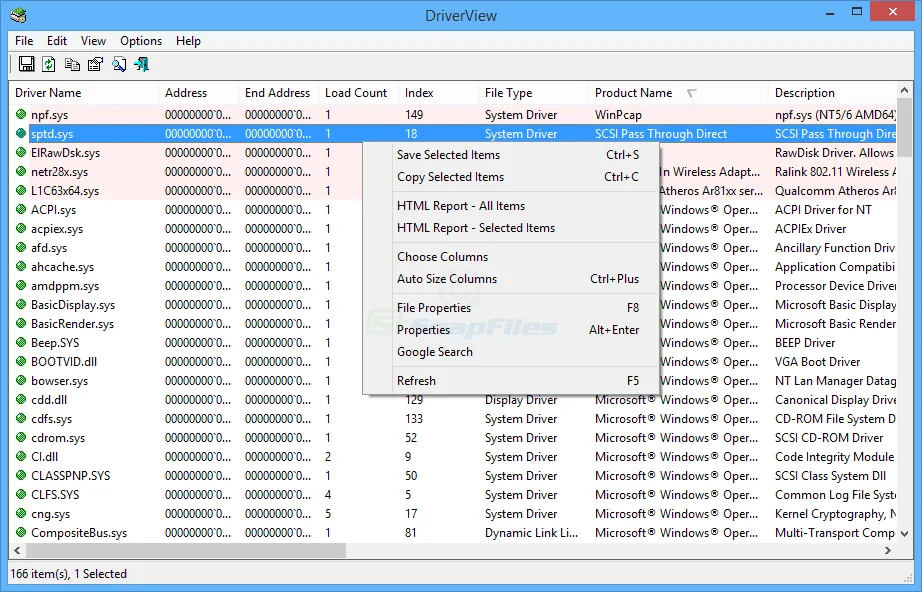922x592 pixels.
Task: Select Auto Size Columns menu entry
Action: [510, 279]
